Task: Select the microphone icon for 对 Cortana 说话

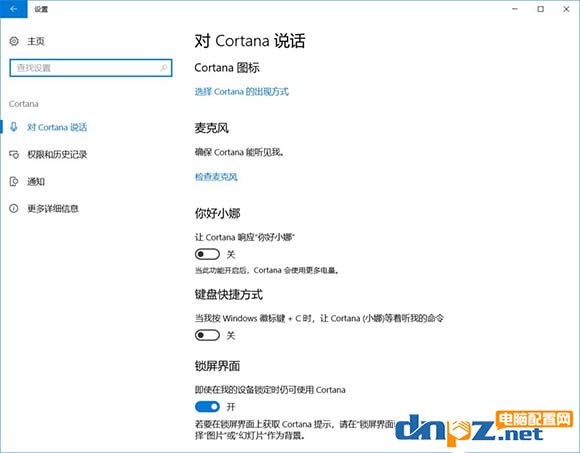Action: tap(14, 127)
